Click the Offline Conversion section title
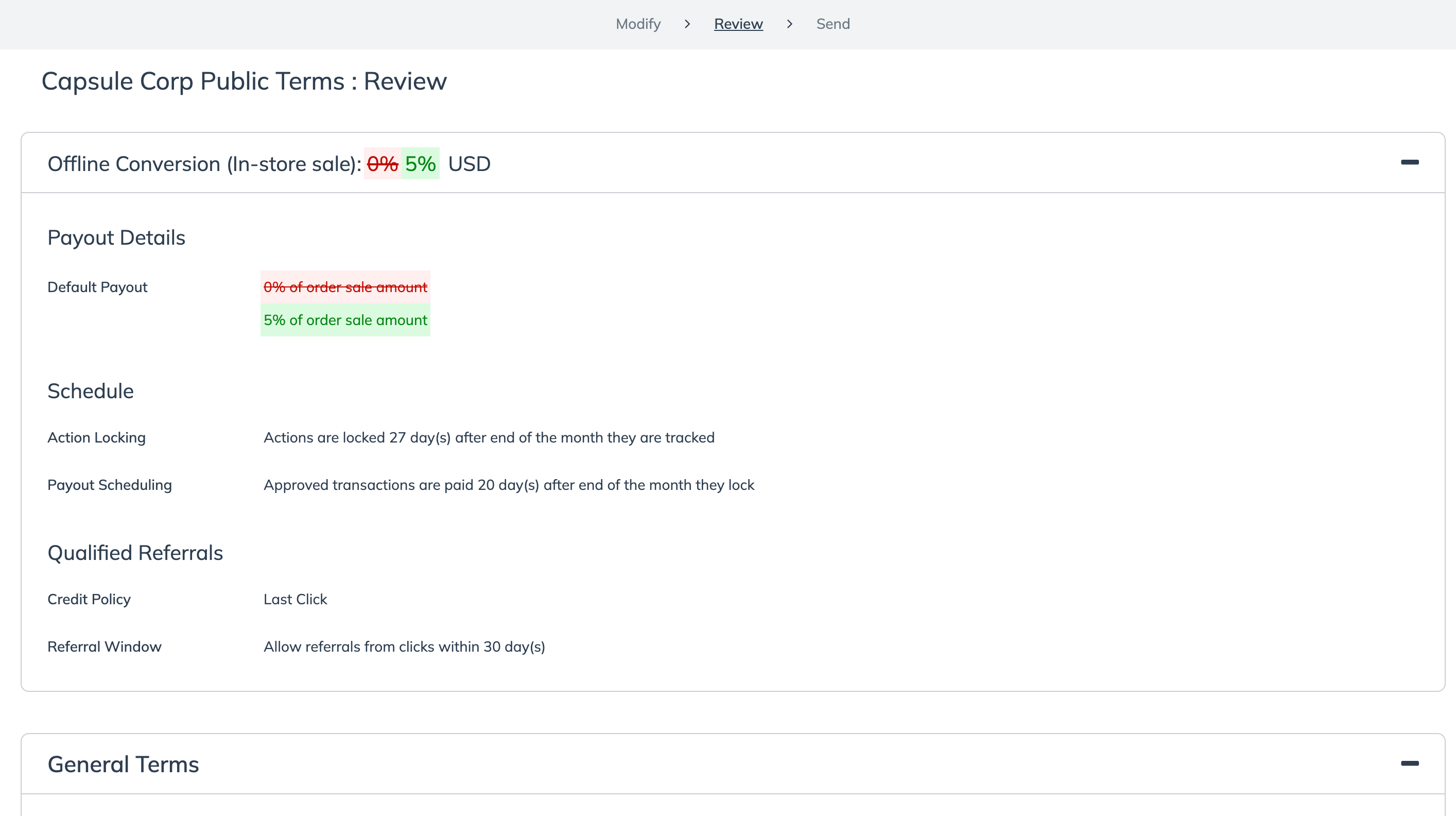 204,164
